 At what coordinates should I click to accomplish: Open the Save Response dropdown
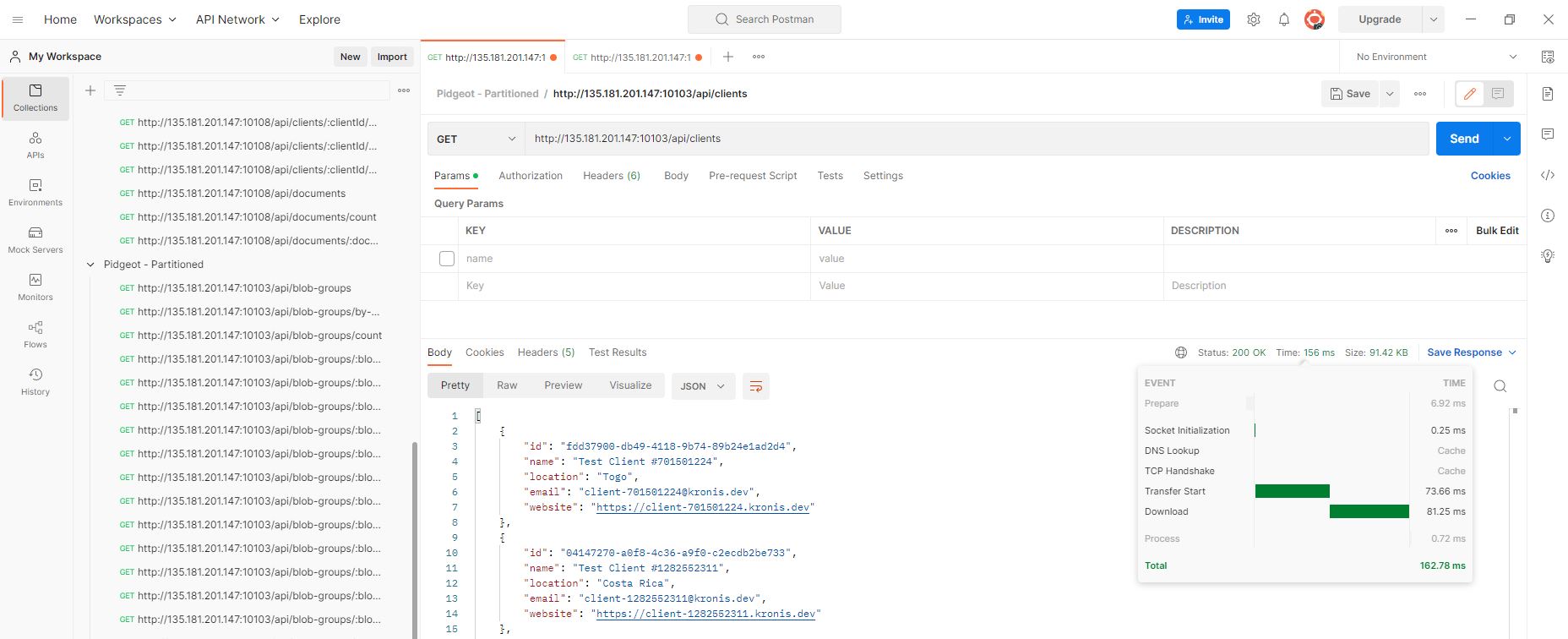tap(1472, 352)
